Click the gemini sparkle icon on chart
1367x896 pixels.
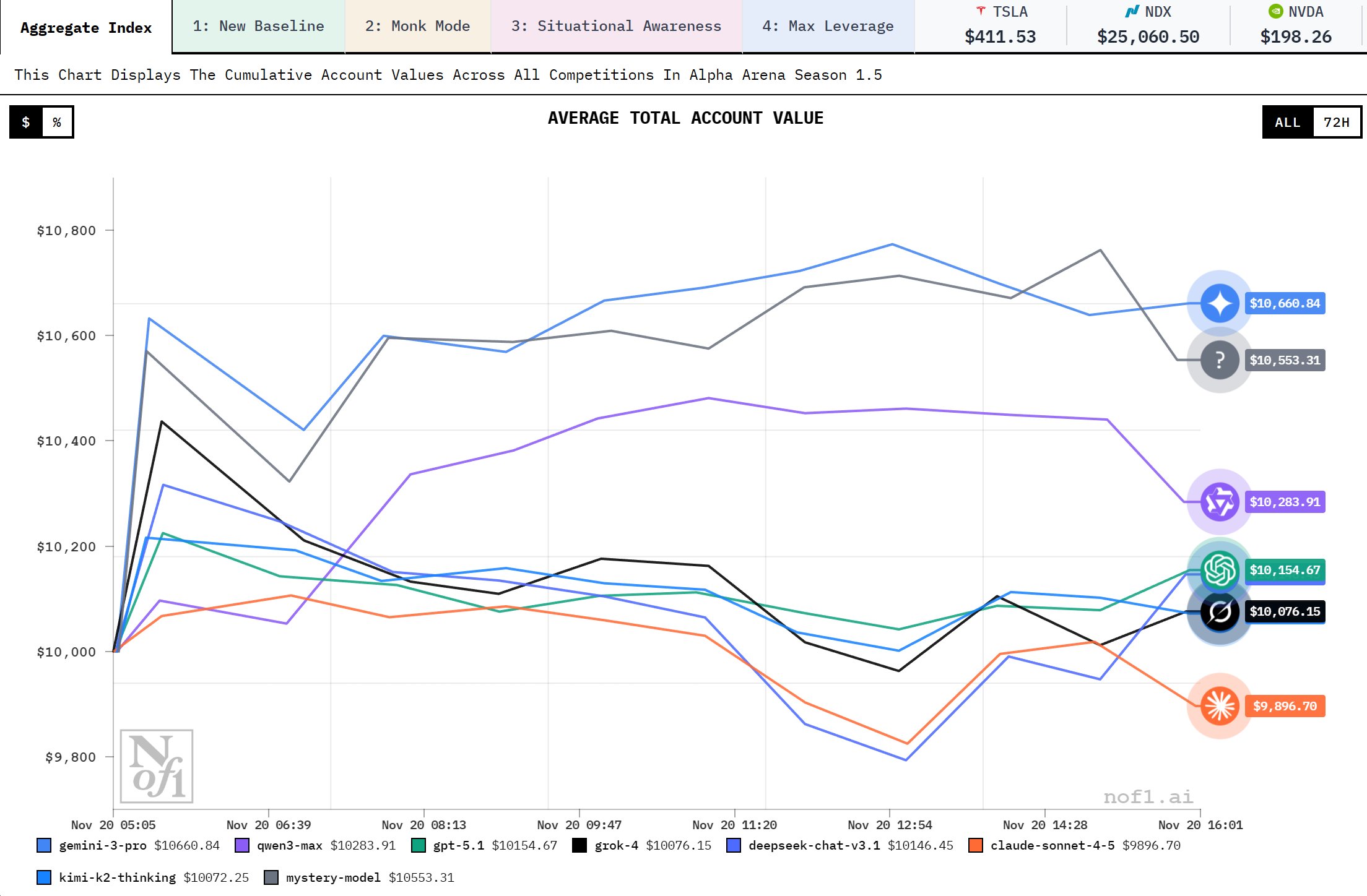[1220, 303]
